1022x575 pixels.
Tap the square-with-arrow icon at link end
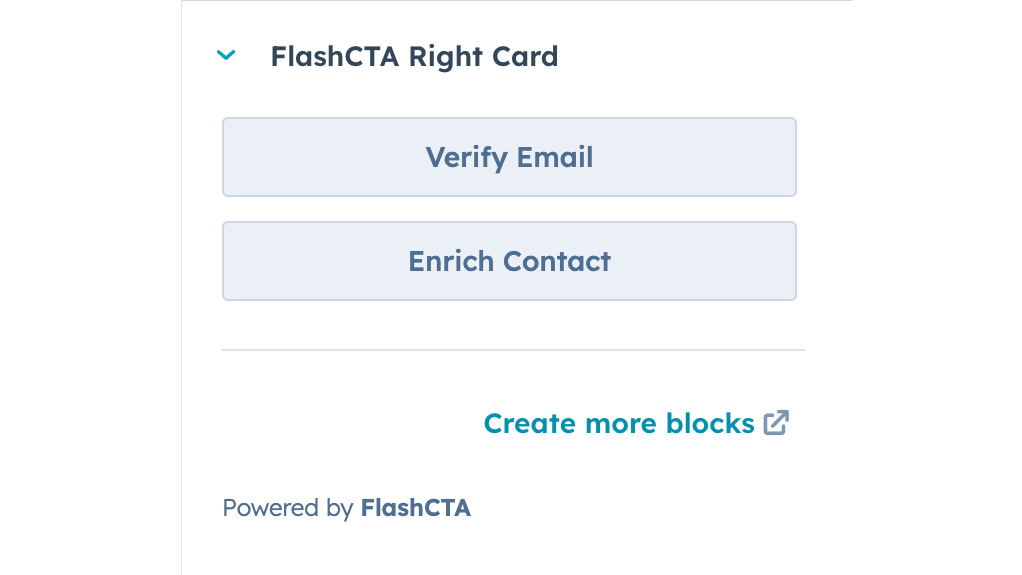click(776, 423)
